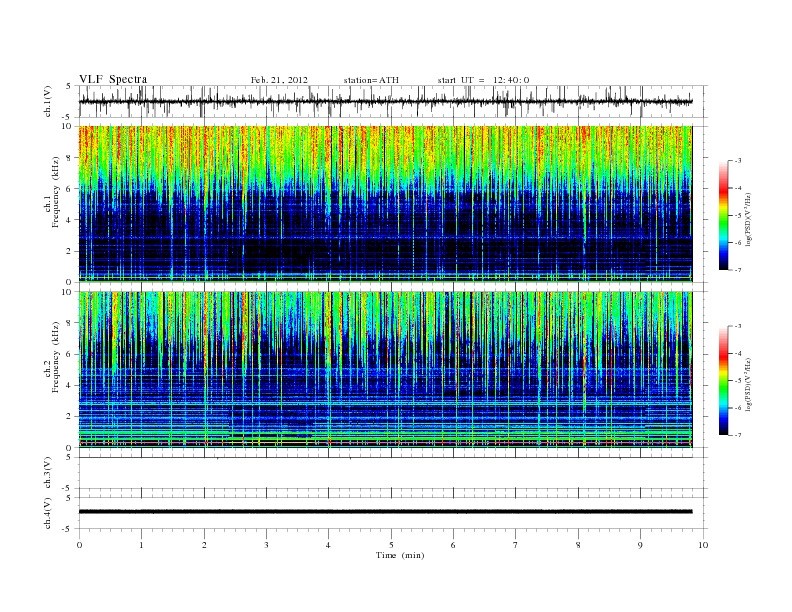Click the 'ch.4(V)' axis label
Image resolution: width=792 pixels, height=612 pixels.
pyautogui.click(x=48, y=513)
